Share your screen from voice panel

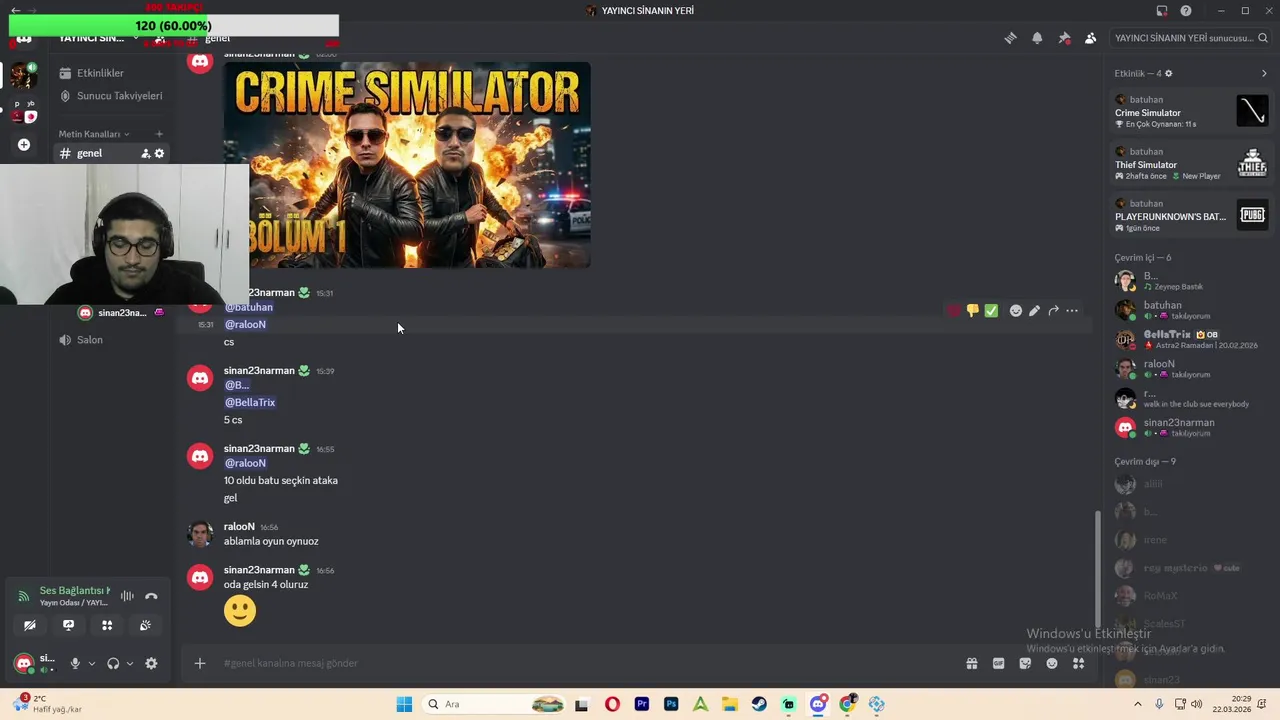tap(68, 625)
